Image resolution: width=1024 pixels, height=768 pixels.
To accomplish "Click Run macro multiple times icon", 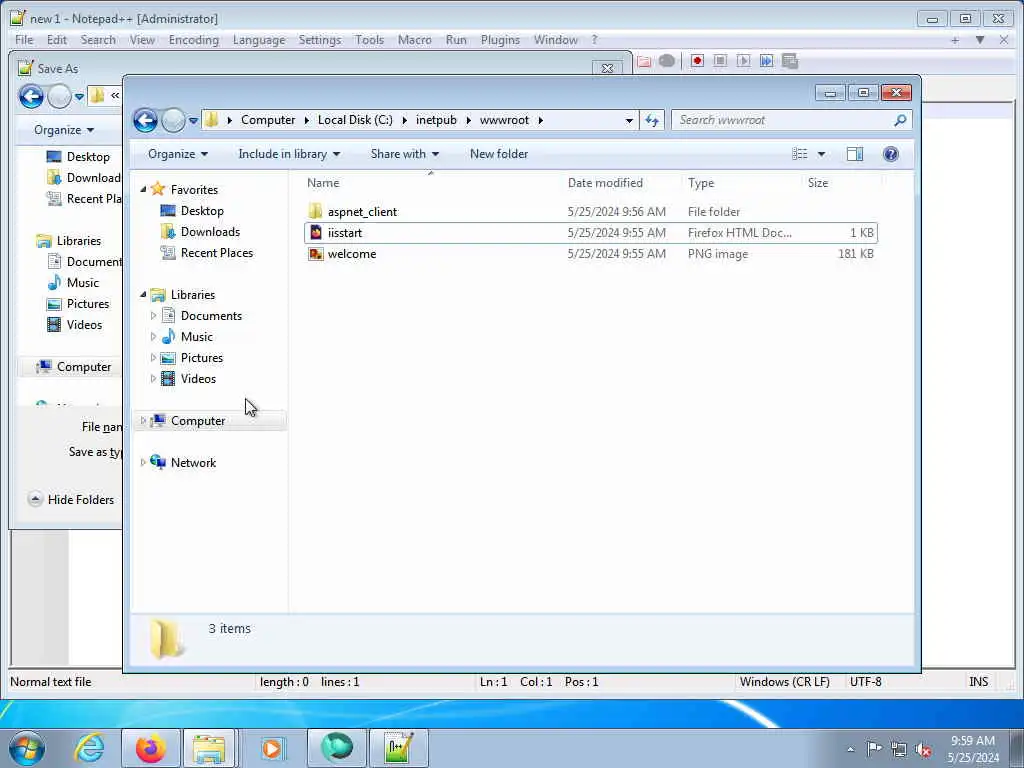I will tap(766, 61).
